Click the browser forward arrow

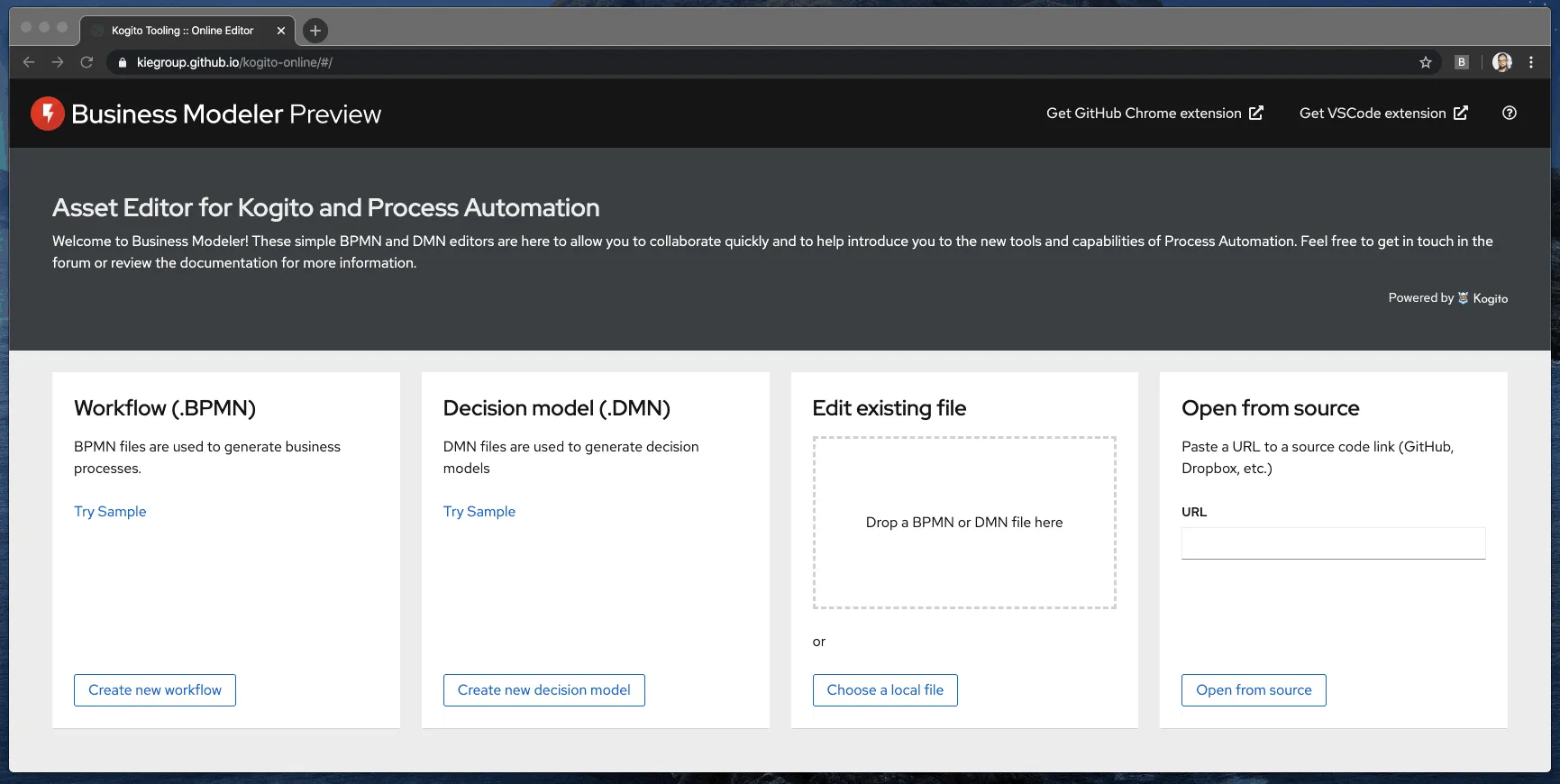click(58, 62)
